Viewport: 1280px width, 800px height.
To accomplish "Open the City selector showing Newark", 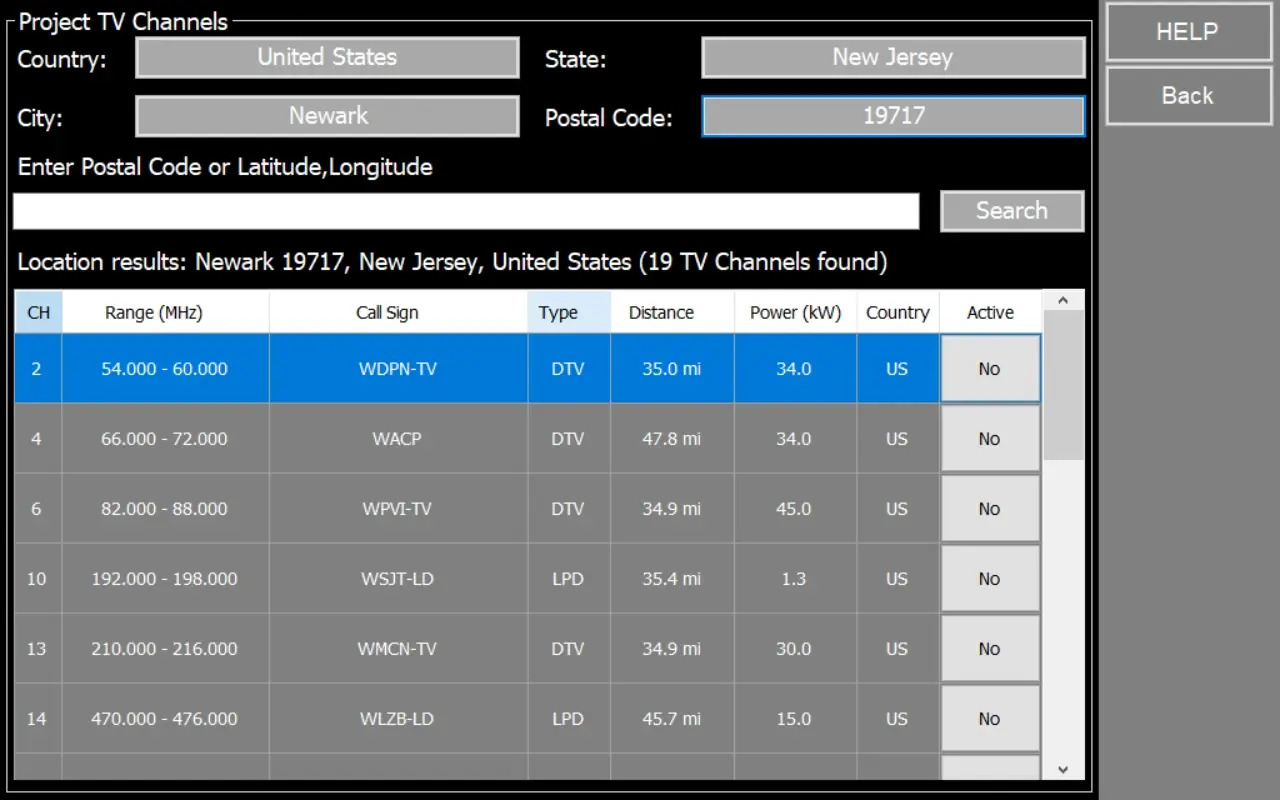I will [327, 116].
